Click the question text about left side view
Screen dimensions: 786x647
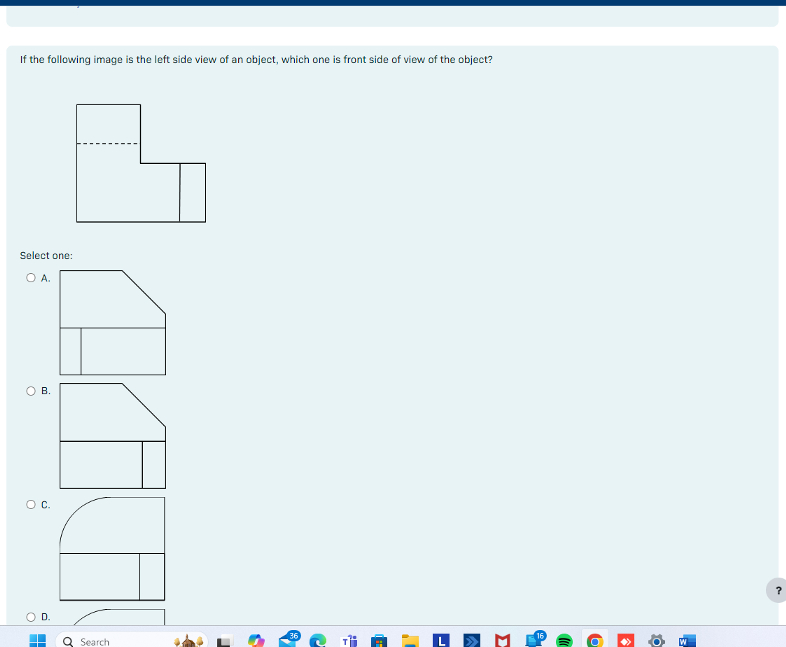[x=256, y=60]
